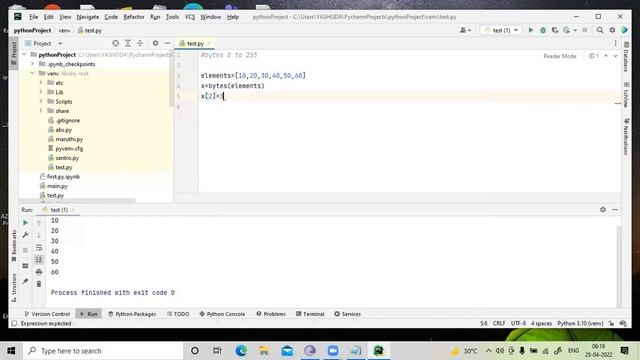Open Task View on taskbar
Image resolution: width=640 pixels, height=360 pixels.
(x=217, y=351)
